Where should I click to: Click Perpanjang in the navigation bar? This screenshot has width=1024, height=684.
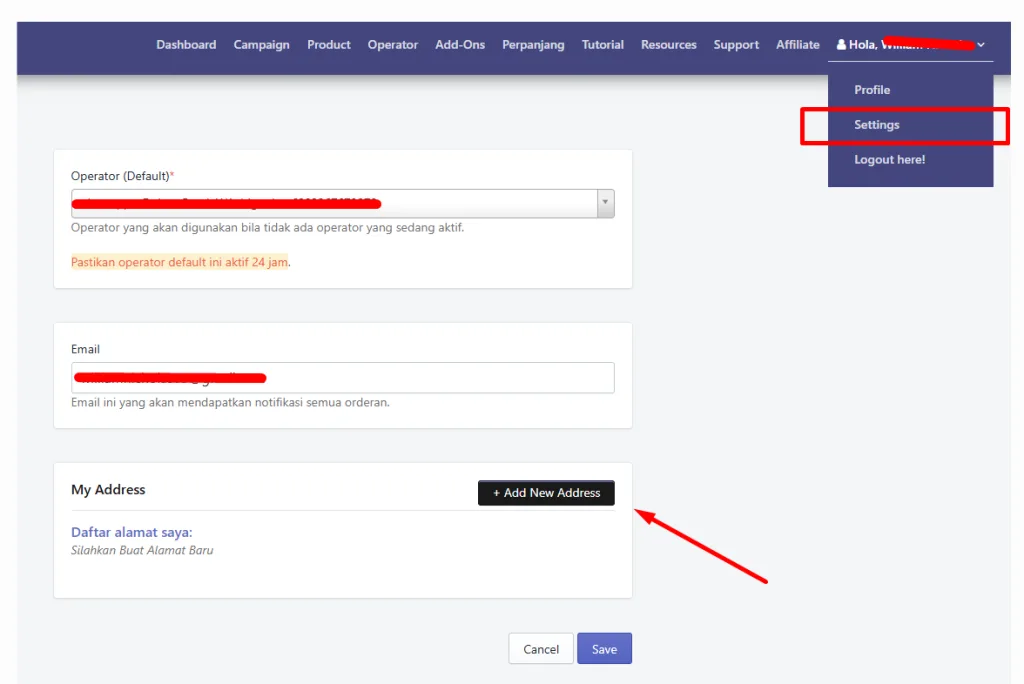pyautogui.click(x=533, y=45)
